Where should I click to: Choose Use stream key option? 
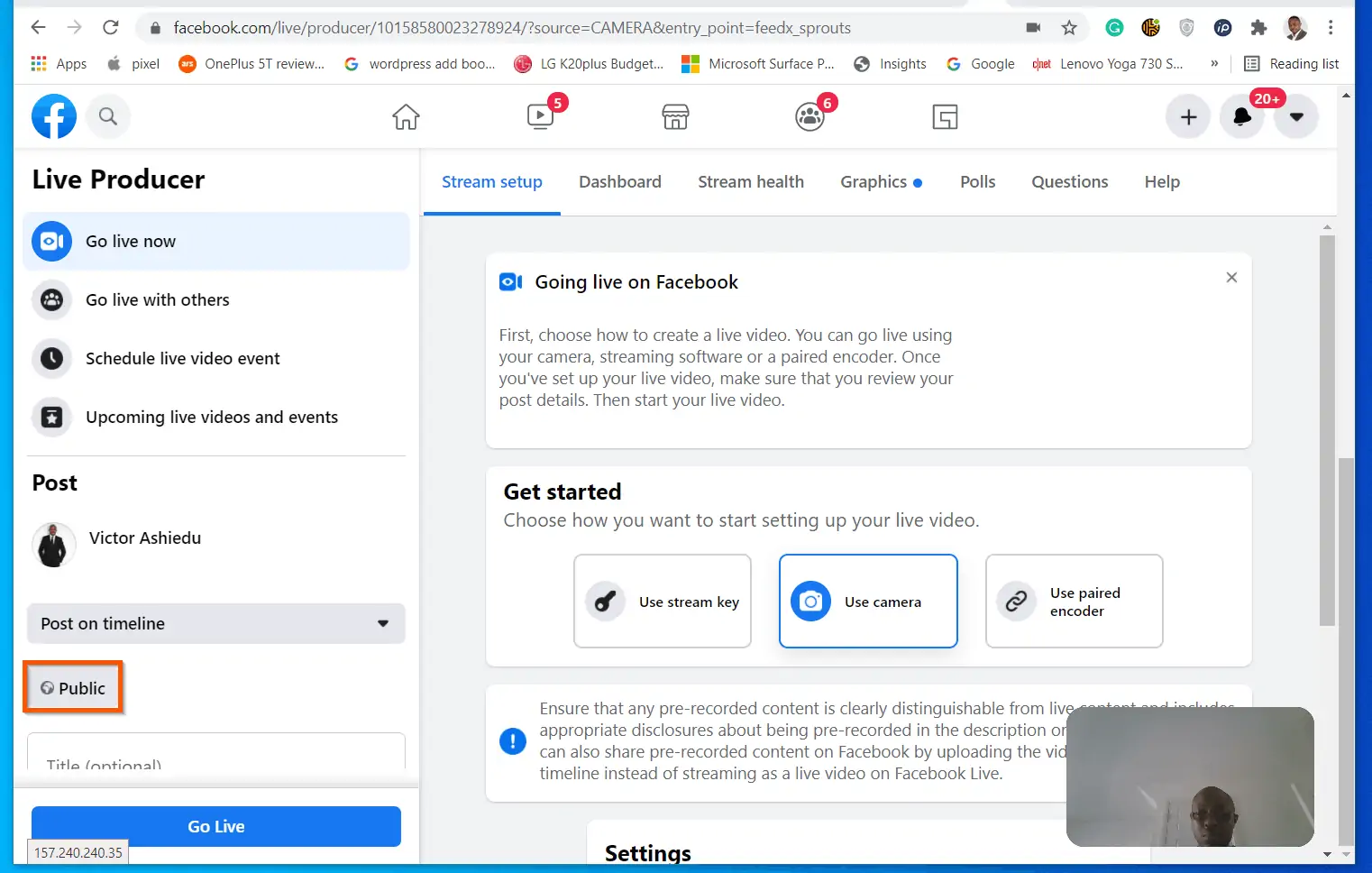pos(663,602)
